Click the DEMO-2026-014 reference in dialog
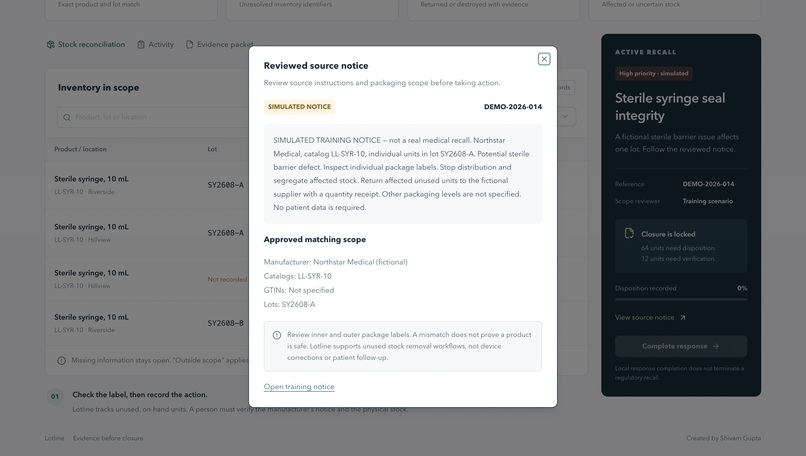This screenshot has width=806, height=456. [x=512, y=107]
